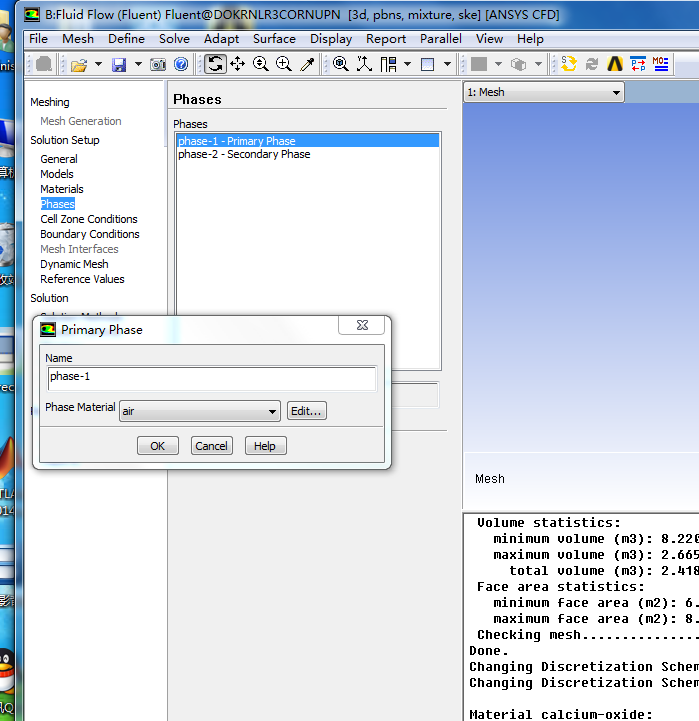Screen dimensions: 699x721
Task: Open the Help menu
Action: [530, 39]
